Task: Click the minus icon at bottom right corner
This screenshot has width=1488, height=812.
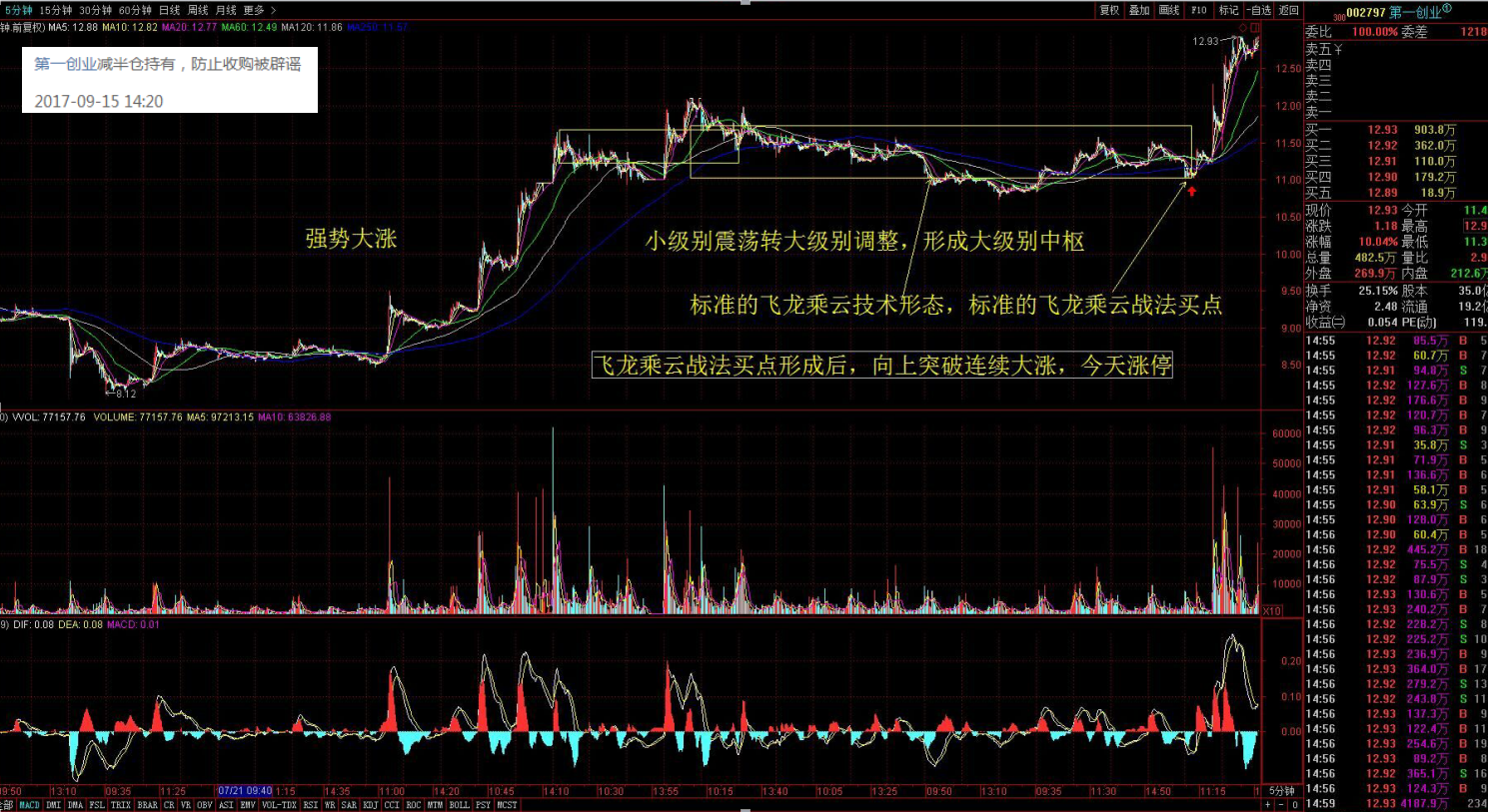Action: 1281,805
